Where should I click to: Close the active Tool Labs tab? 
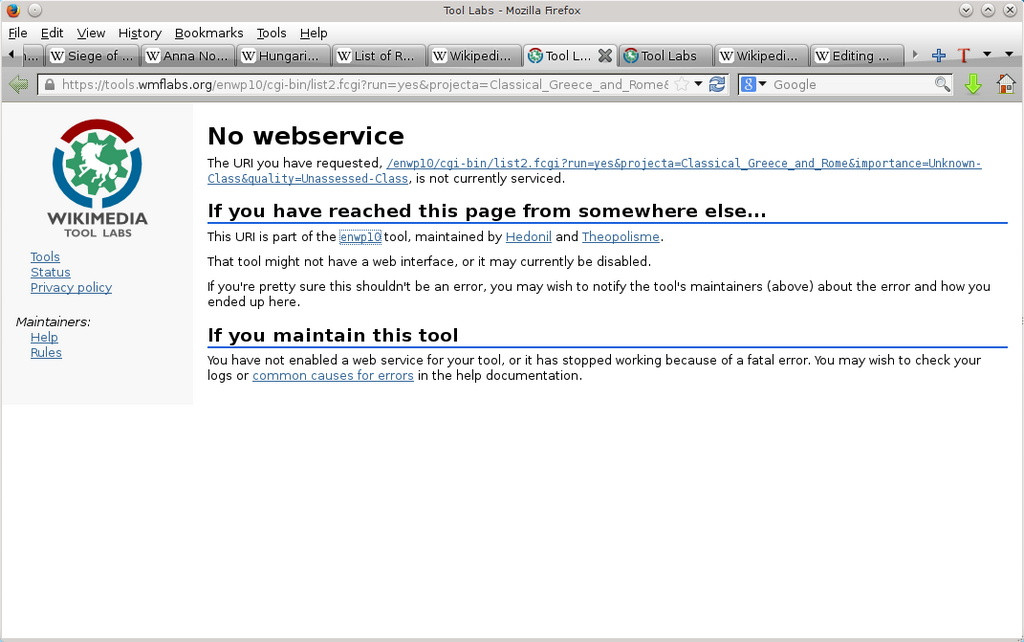pyautogui.click(x=605, y=56)
